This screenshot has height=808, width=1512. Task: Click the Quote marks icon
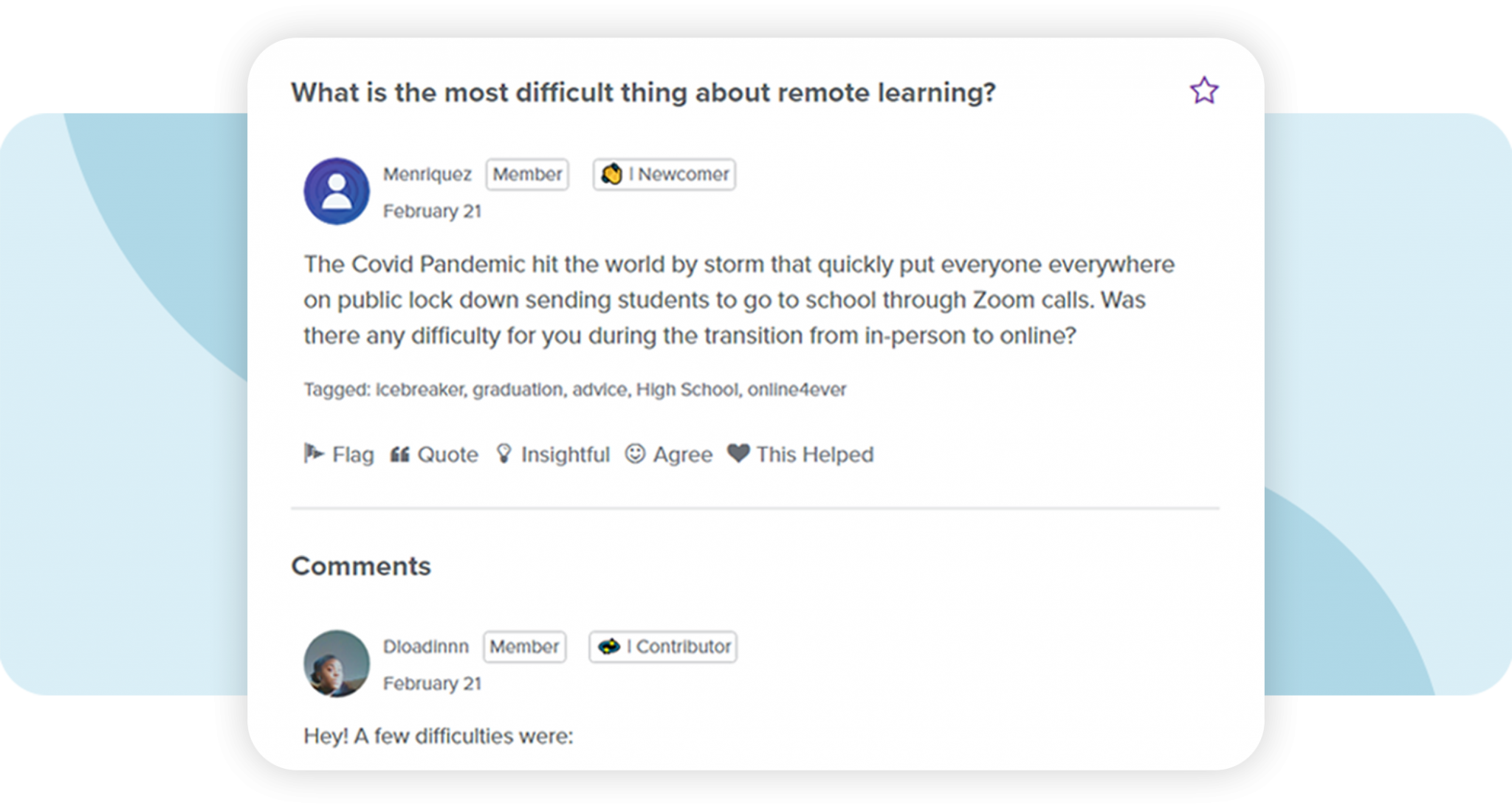point(399,454)
